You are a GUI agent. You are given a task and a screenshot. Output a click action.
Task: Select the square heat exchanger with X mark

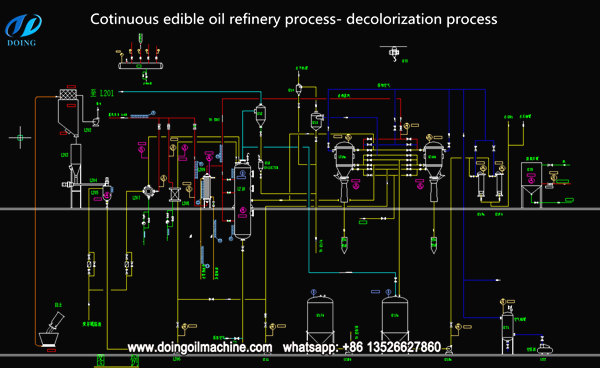175,194
